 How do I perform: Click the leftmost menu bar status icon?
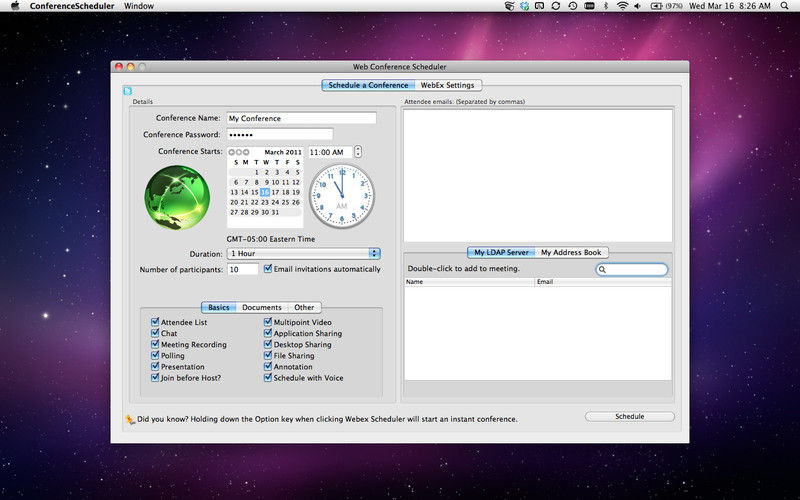[x=509, y=6]
